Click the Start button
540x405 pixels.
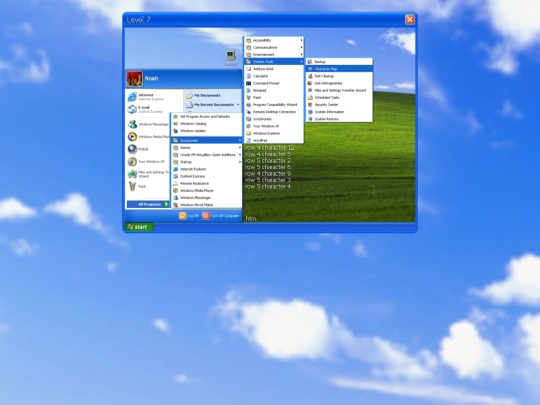click(139, 227)
